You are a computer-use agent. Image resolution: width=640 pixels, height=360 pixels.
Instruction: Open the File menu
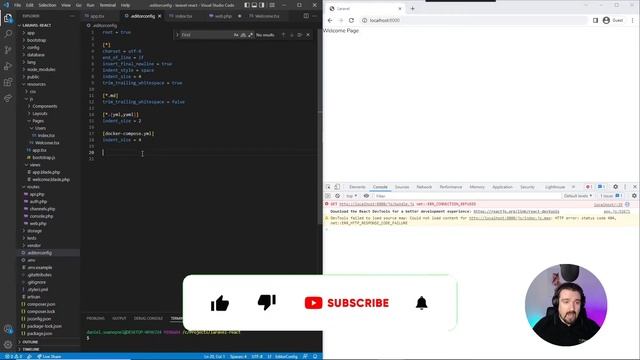click(x=18, y=5)
